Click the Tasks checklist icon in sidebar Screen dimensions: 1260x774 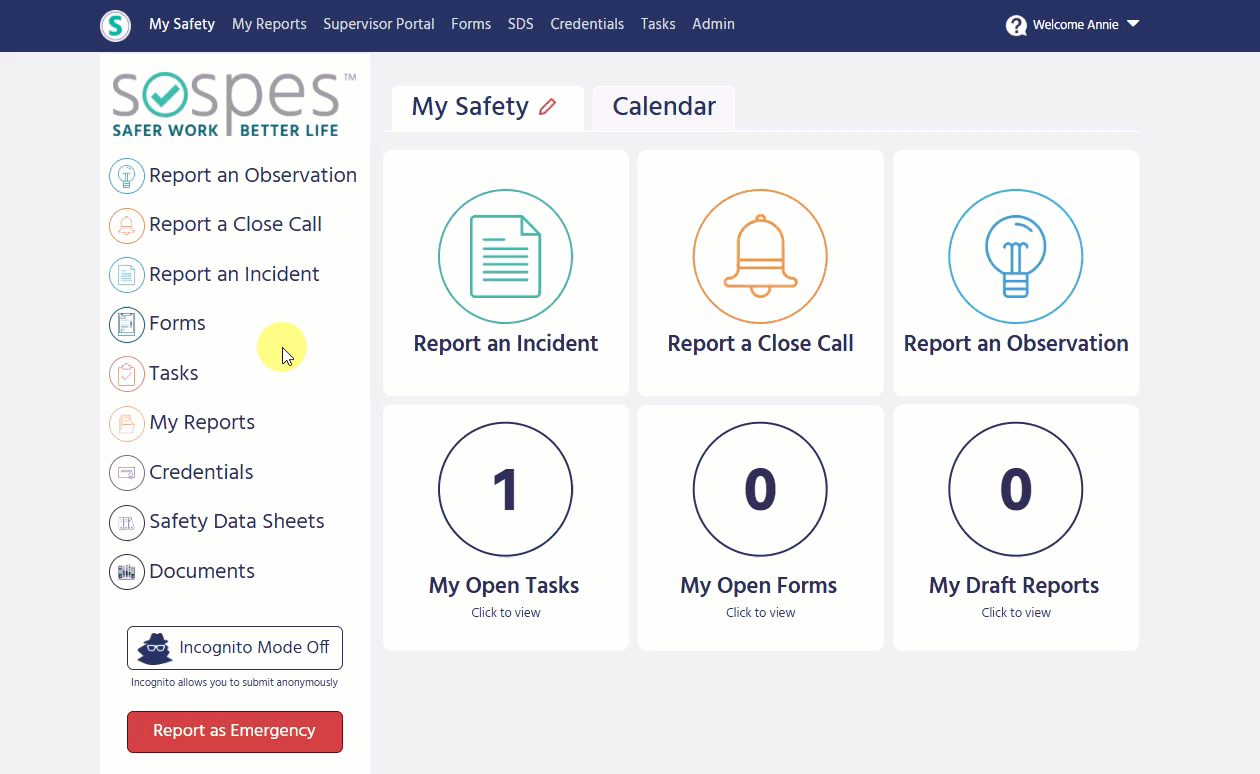[127, 374]
